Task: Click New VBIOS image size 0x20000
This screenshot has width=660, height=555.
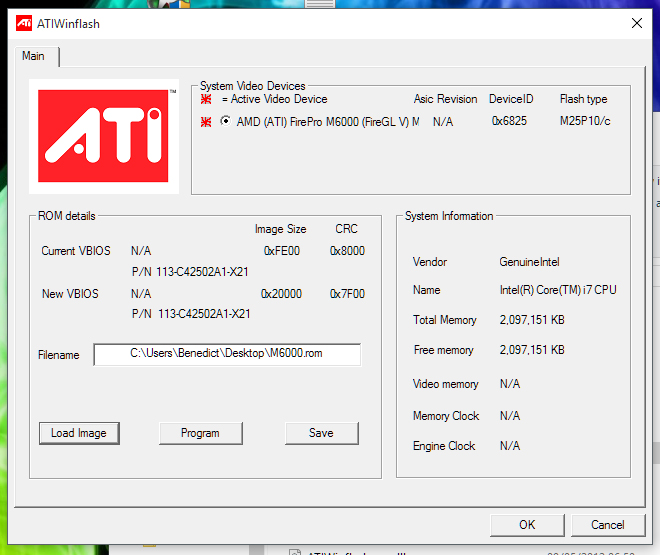Action: tap(281, 294)
